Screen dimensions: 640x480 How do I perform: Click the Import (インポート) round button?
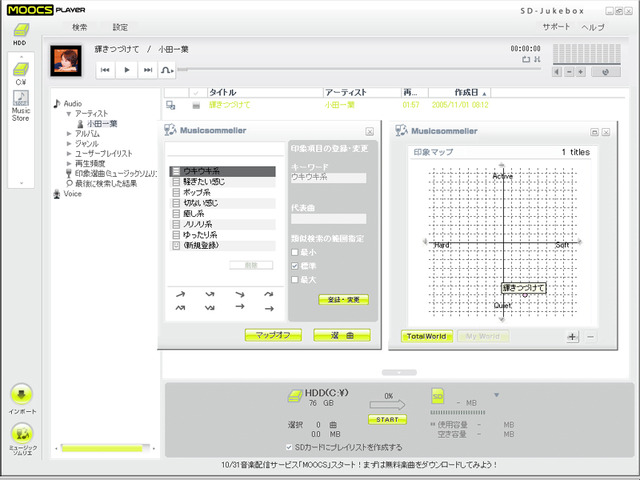[x=21, y=394]
